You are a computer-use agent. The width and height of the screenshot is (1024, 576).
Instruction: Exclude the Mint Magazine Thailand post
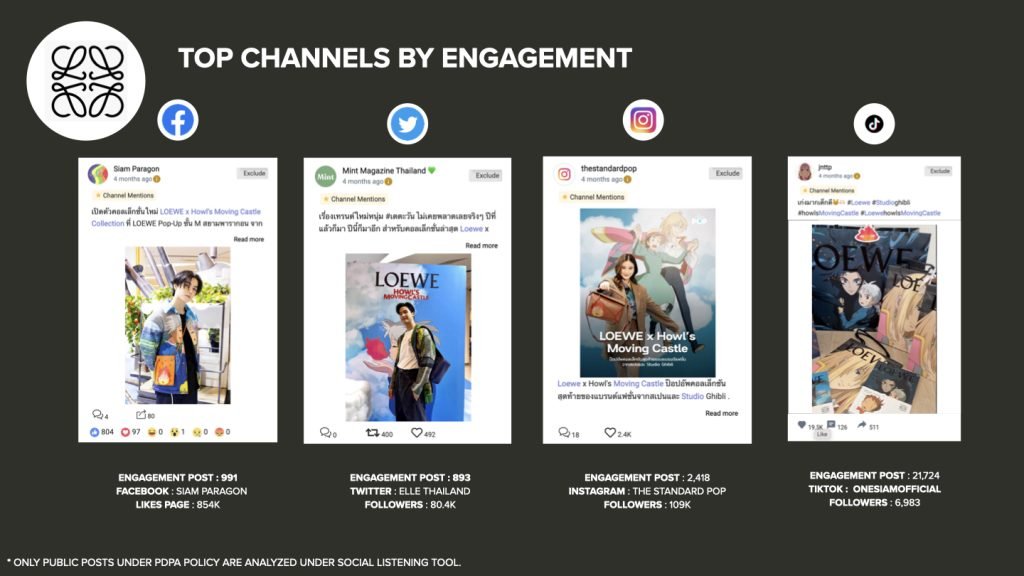(x=487, y=176)
